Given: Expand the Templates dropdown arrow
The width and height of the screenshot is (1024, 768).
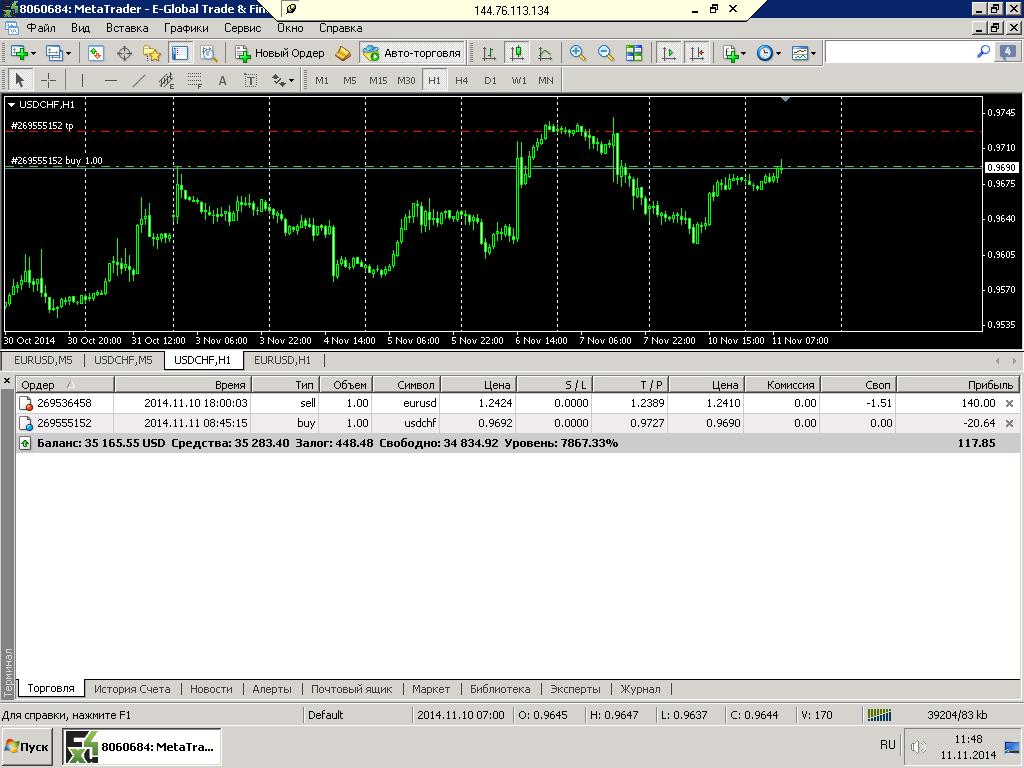Looking at the screenshot, I should click(x=813, y=54).
